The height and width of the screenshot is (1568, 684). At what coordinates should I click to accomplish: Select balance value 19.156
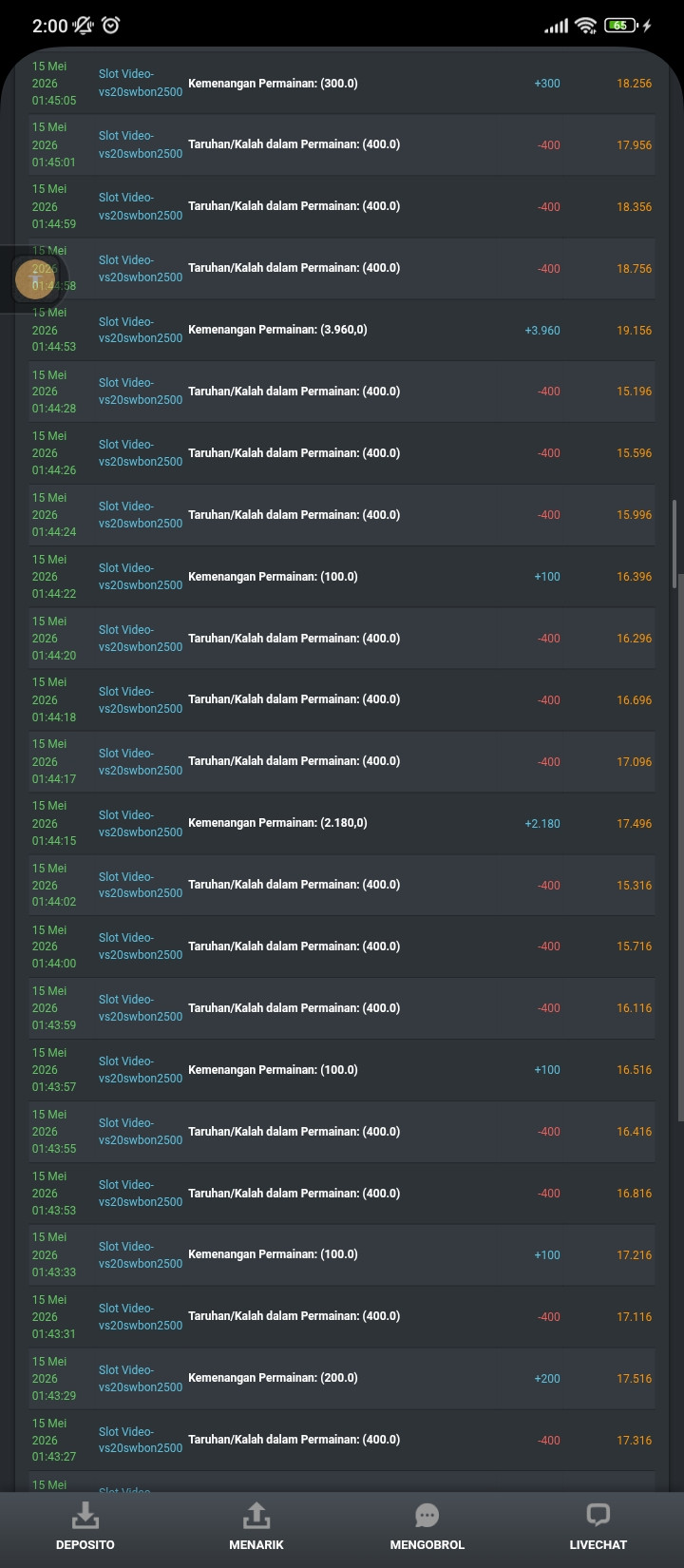[634, 331]
